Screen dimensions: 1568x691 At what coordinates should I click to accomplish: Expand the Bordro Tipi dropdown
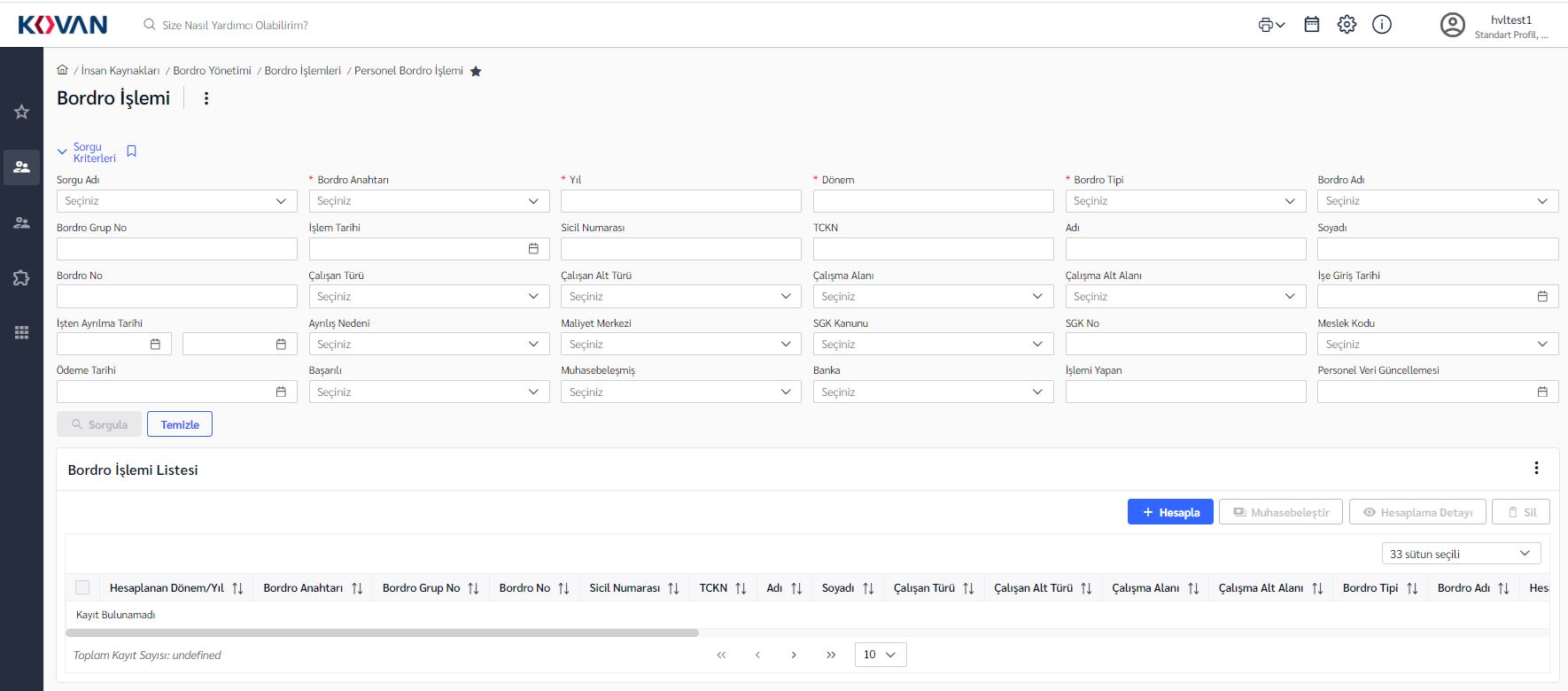(1184, 201)
